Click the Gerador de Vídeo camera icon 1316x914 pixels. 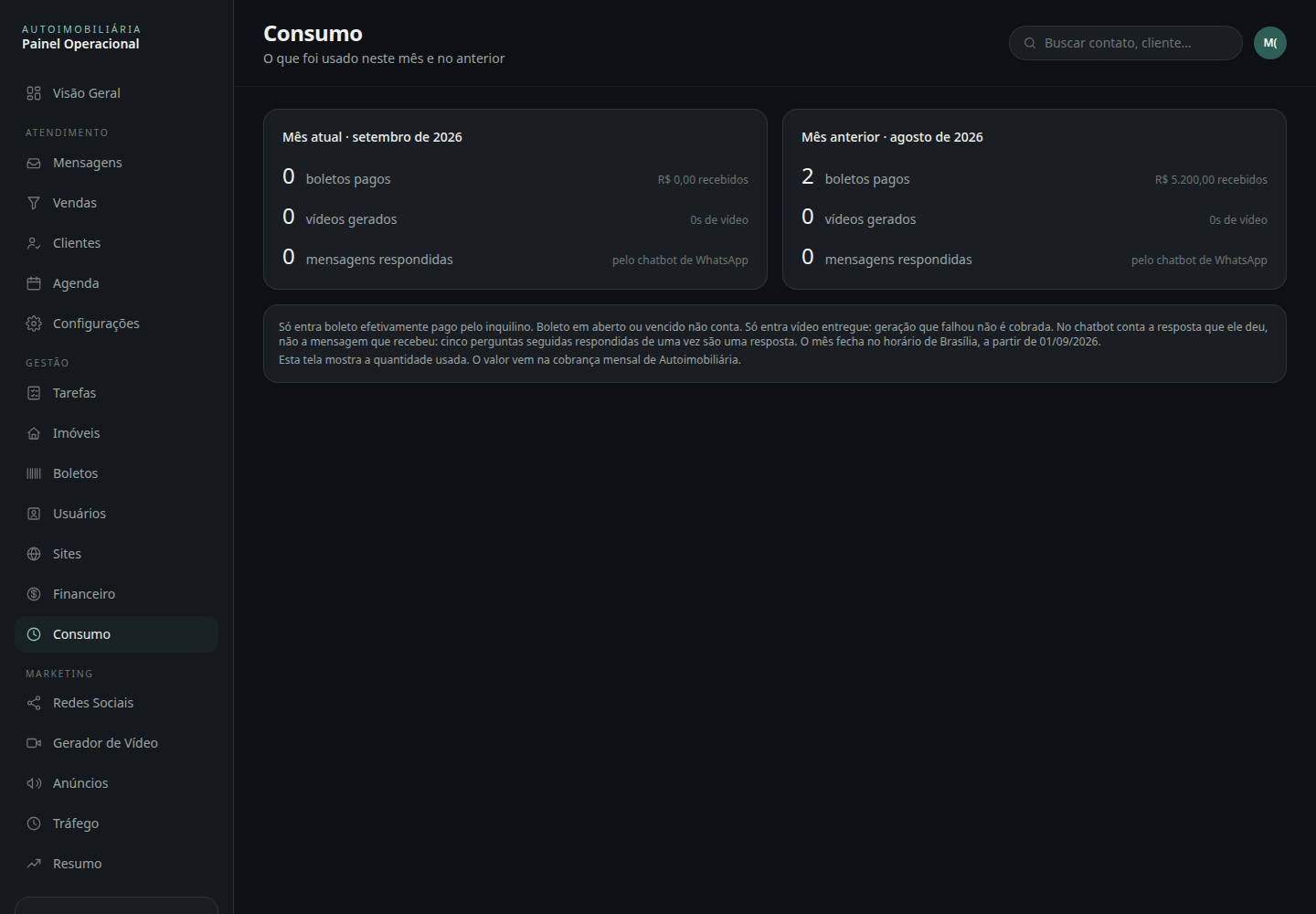coord(34,743)
